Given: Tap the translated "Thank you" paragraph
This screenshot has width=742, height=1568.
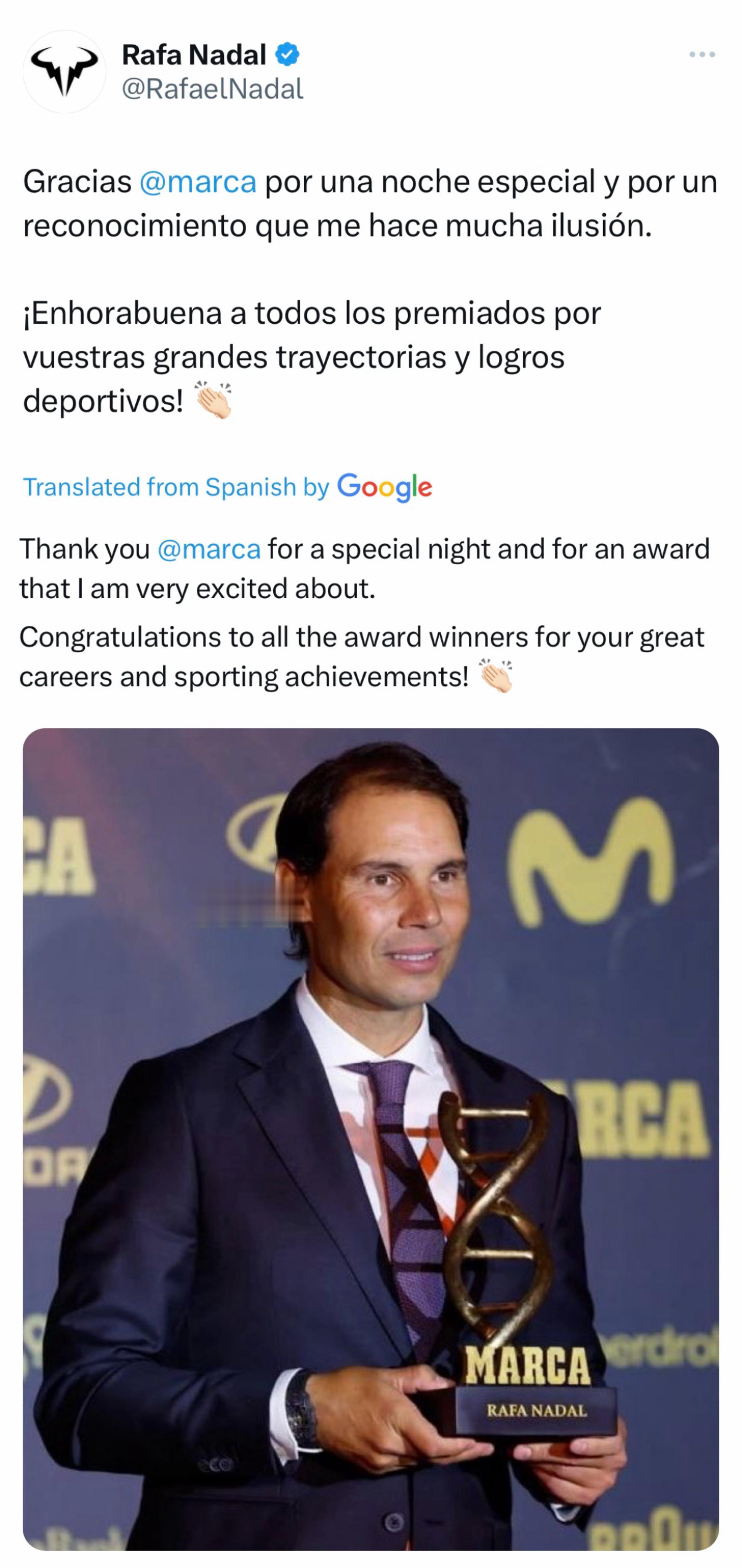Looking at the screenshot, I should 364,569.
